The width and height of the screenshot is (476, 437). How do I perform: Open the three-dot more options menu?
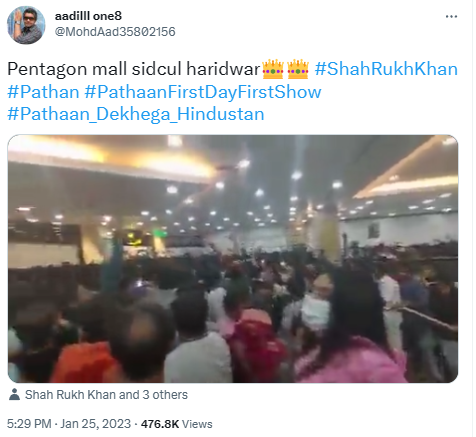click(x=451, y=16)
